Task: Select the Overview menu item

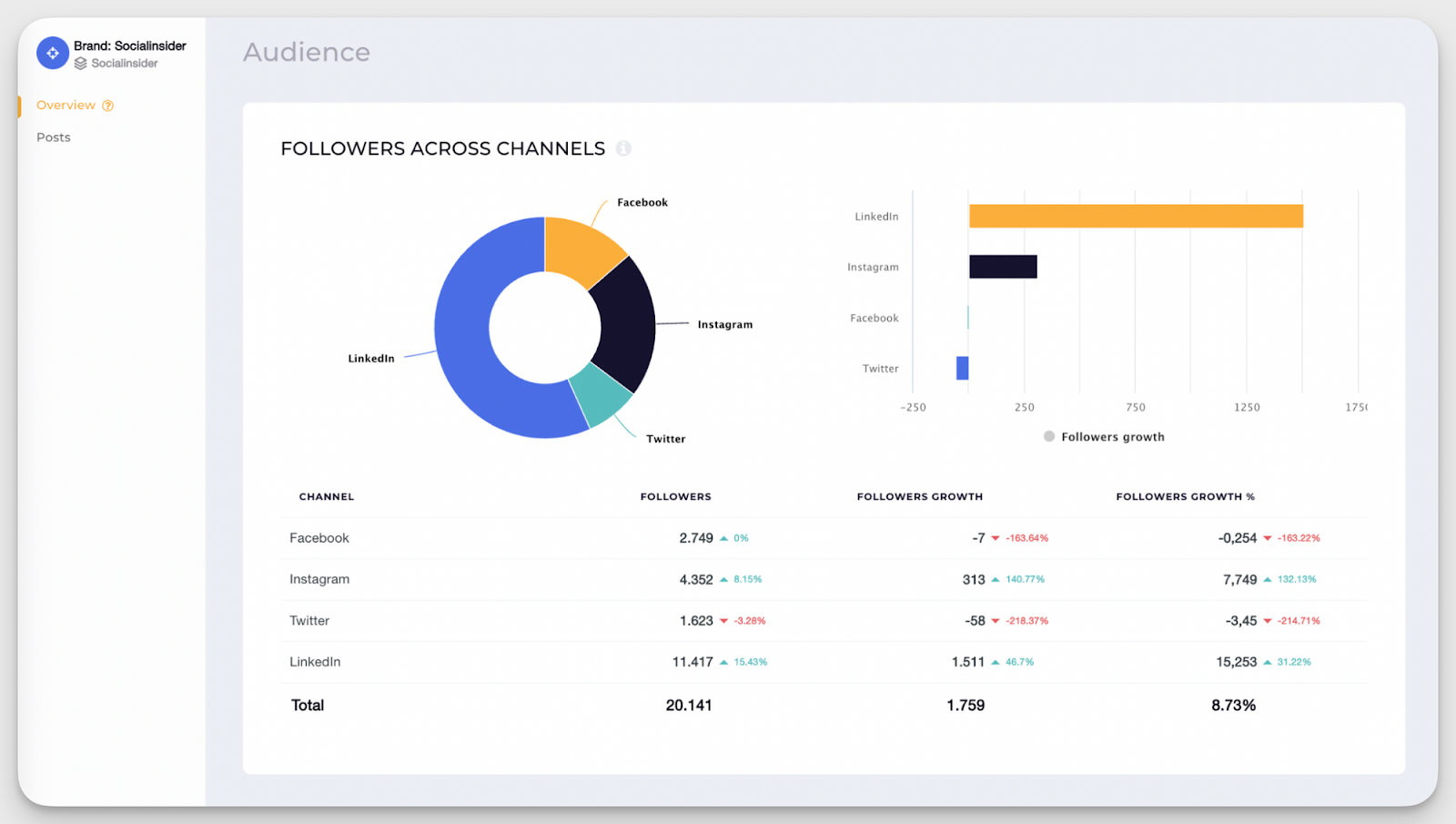Action: pos(65,105)
